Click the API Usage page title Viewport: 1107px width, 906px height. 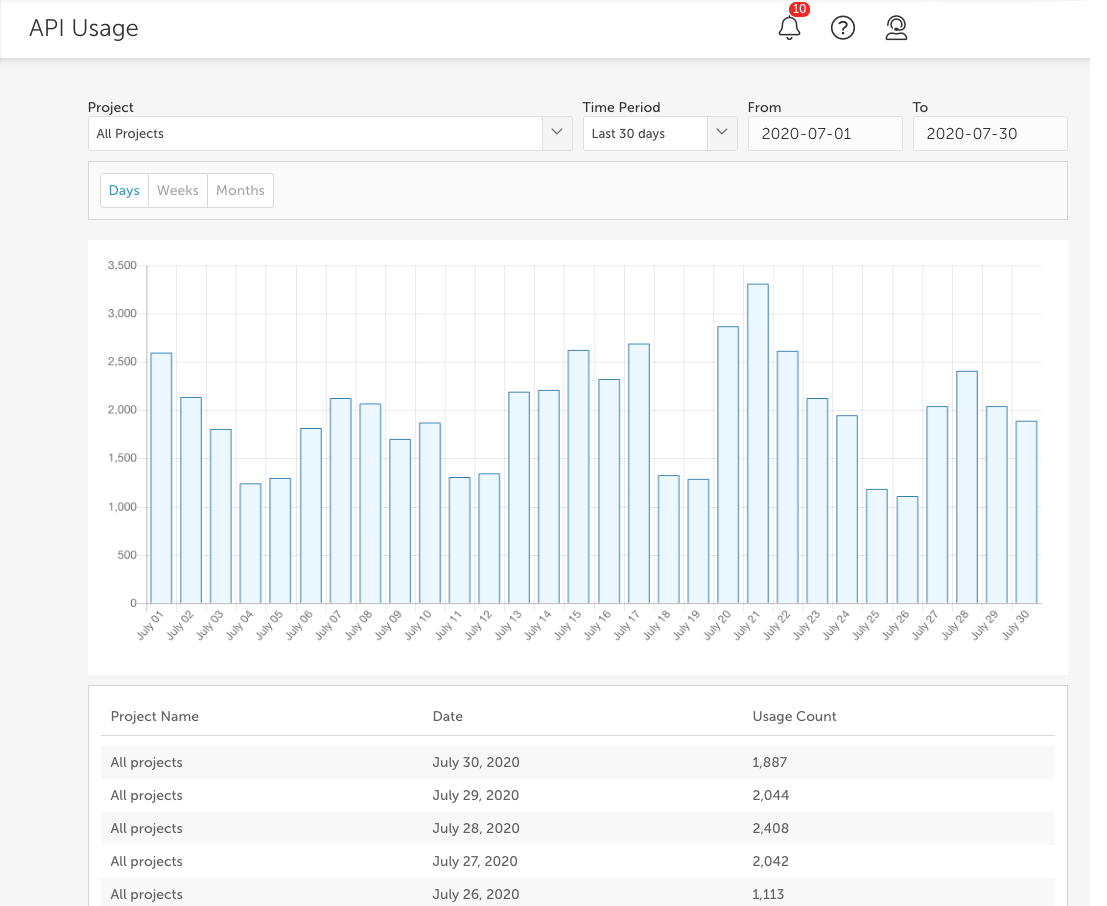(x=83, y=28)
